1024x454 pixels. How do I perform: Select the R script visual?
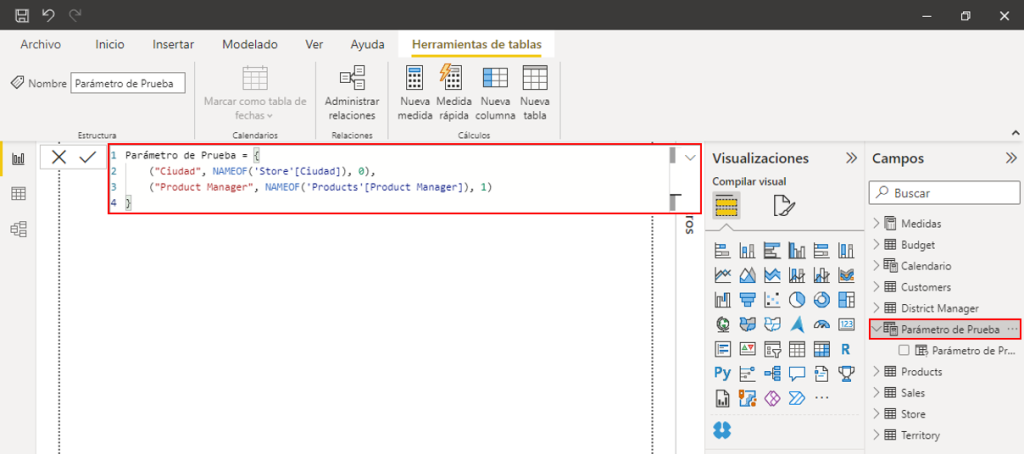tap(846, 349)
